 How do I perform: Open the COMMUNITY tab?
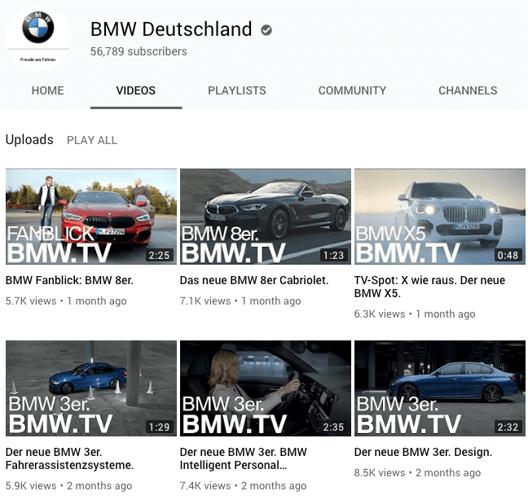pos(352,91)
